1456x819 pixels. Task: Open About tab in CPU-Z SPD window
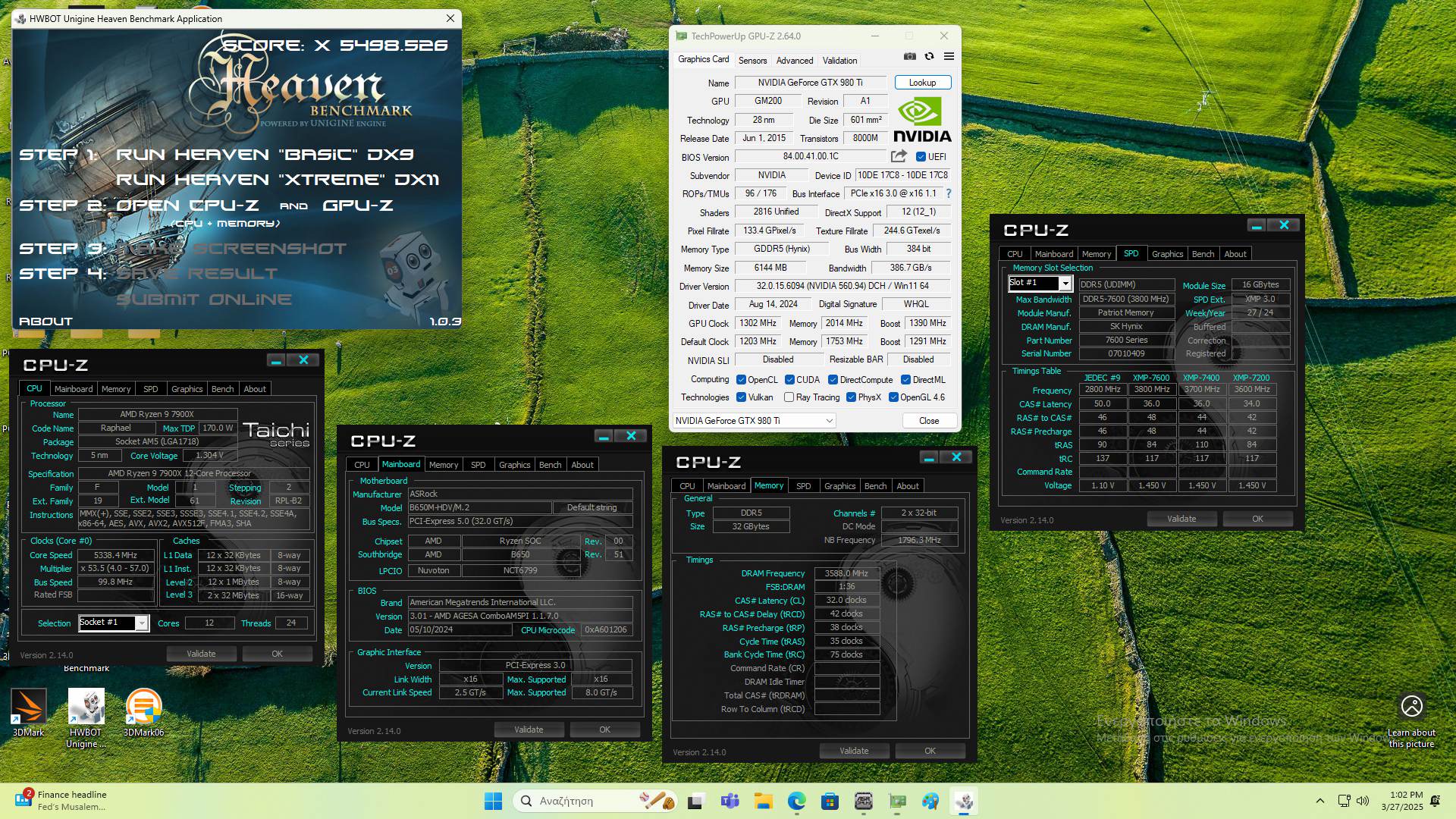(1235, 254)
